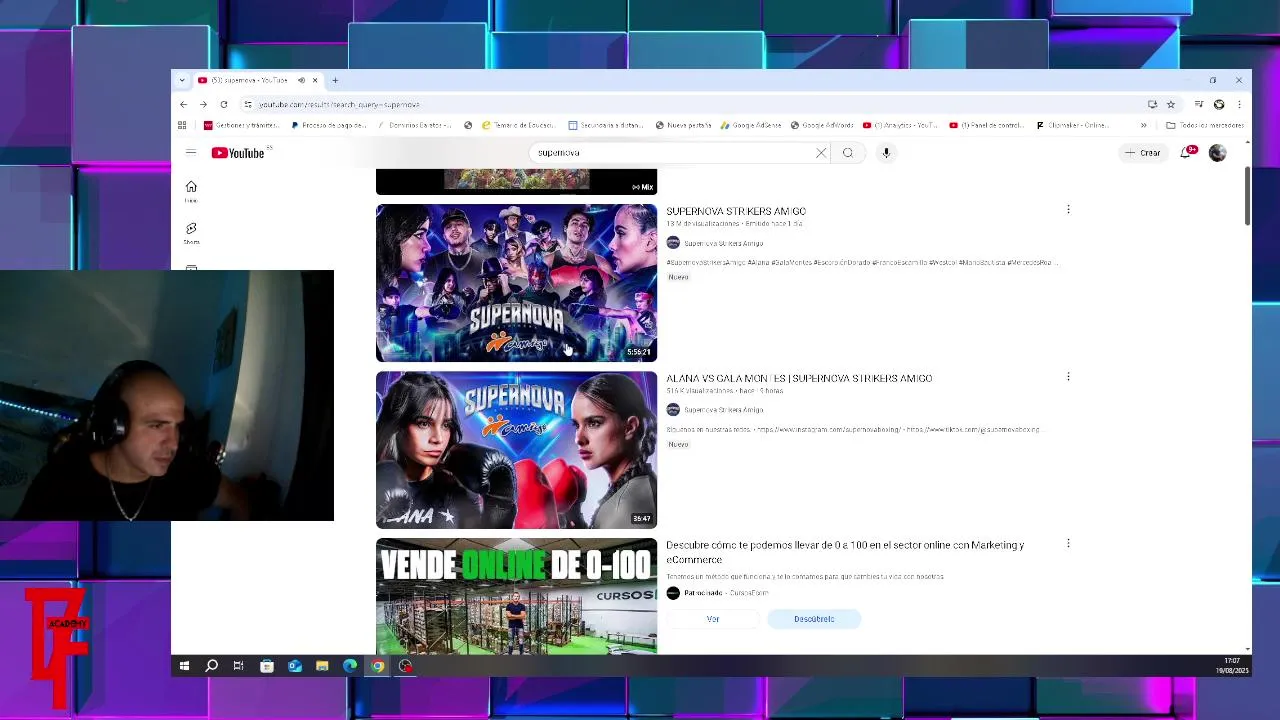Open options for SUPERNOVA STRIKERS AMIGO video

tap(1068, 210)
